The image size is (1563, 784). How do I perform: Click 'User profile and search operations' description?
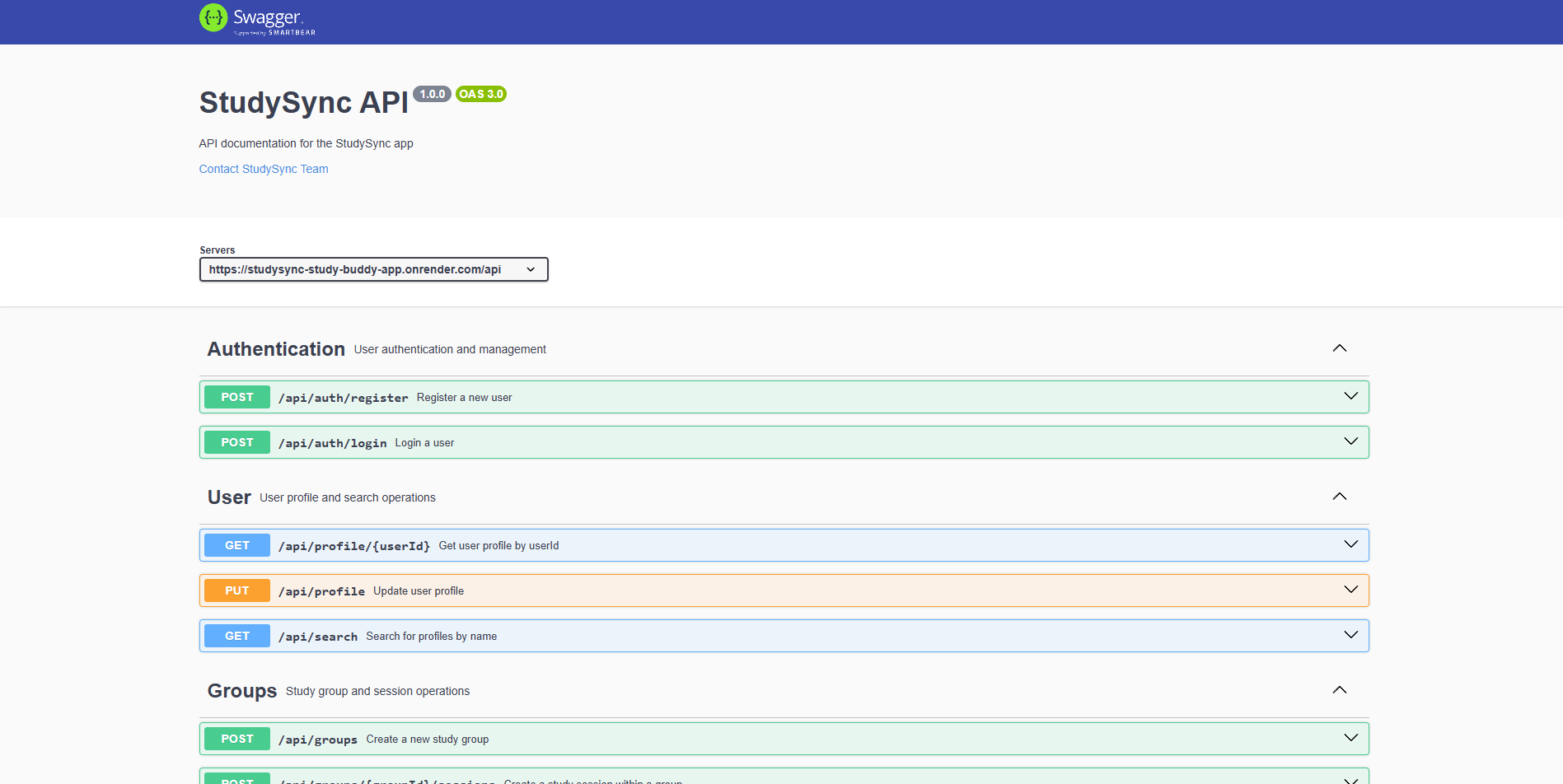coord(348,497)
